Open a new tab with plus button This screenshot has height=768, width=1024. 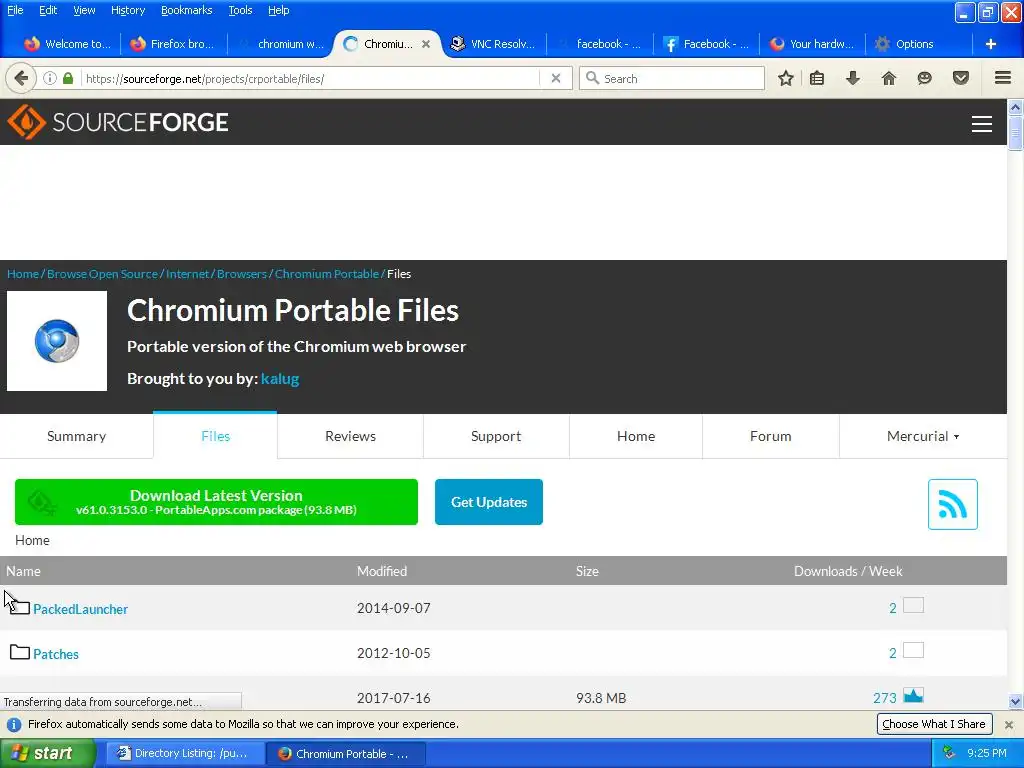click(x=991, y=44)
